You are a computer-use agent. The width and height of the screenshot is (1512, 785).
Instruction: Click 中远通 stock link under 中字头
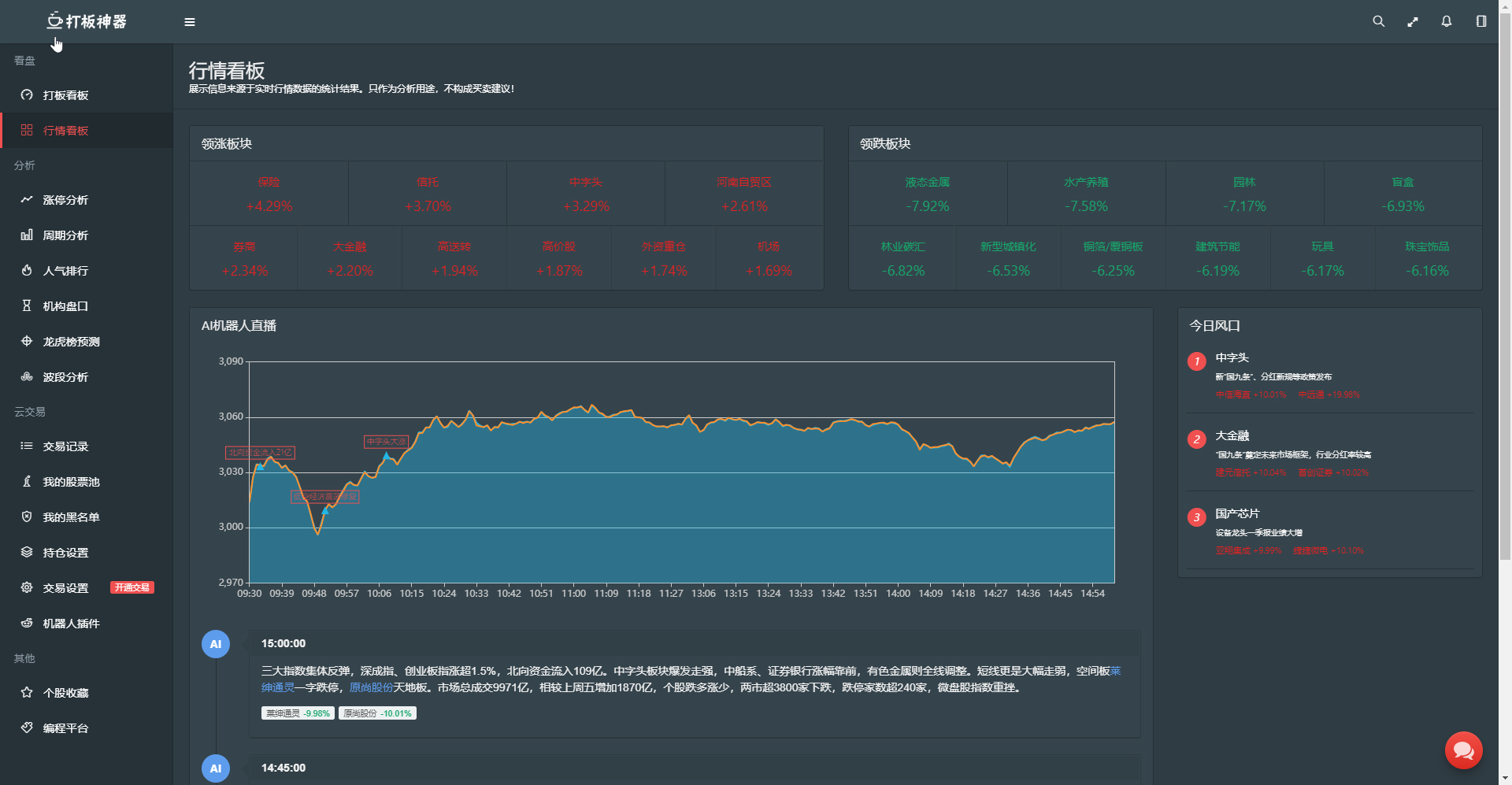click(x=1329, y=395)
